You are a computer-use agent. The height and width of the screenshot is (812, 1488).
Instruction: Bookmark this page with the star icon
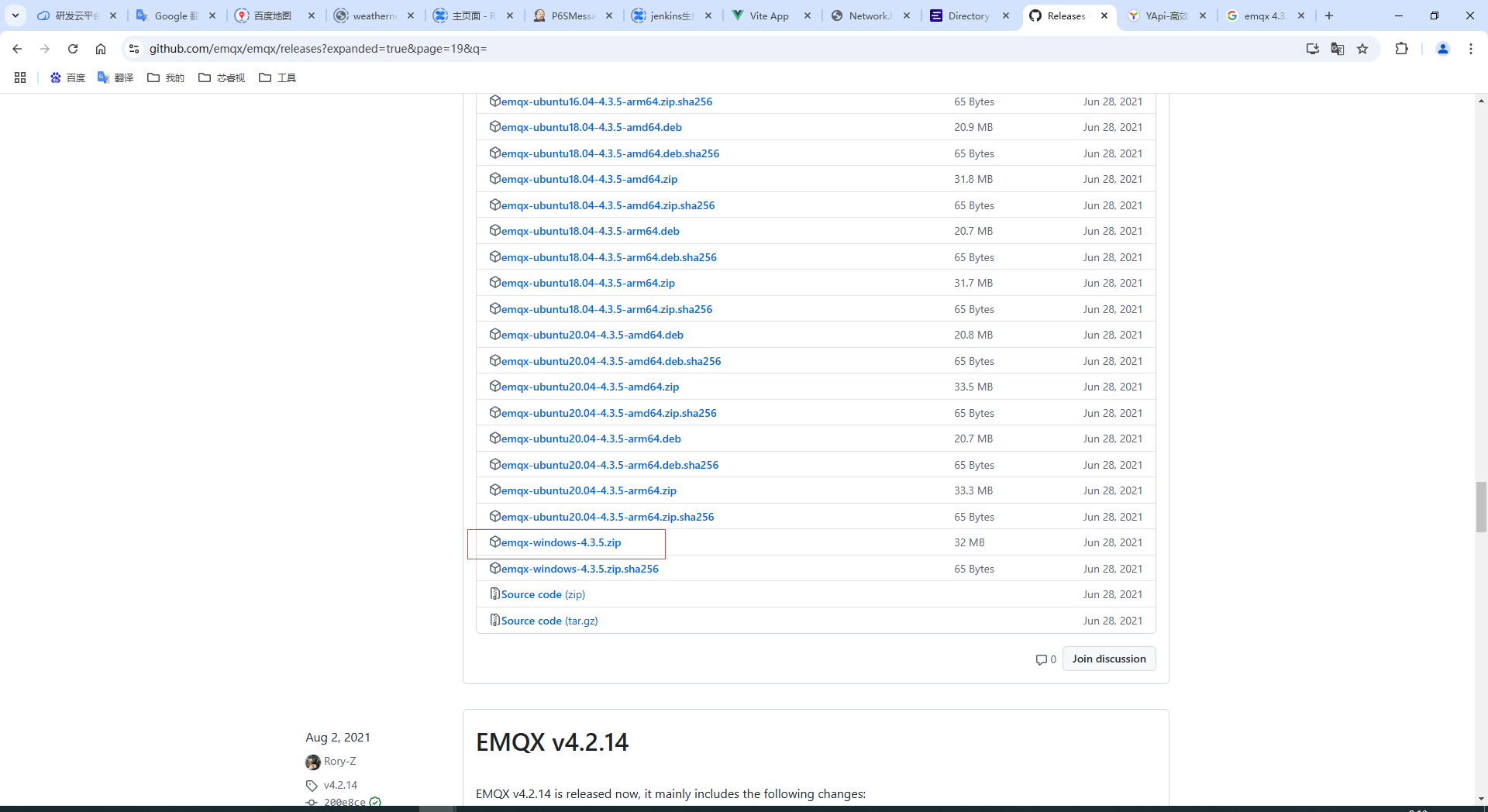pyautogui.click(x=1362, y=49)
